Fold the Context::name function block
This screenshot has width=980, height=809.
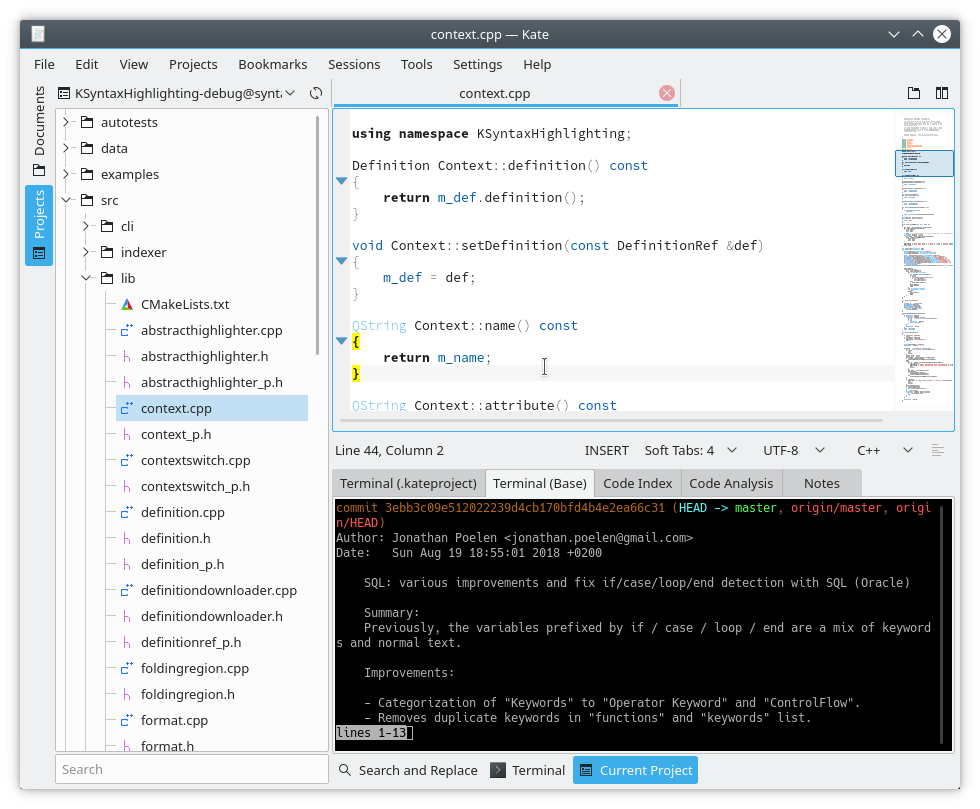tap(341, 341)
